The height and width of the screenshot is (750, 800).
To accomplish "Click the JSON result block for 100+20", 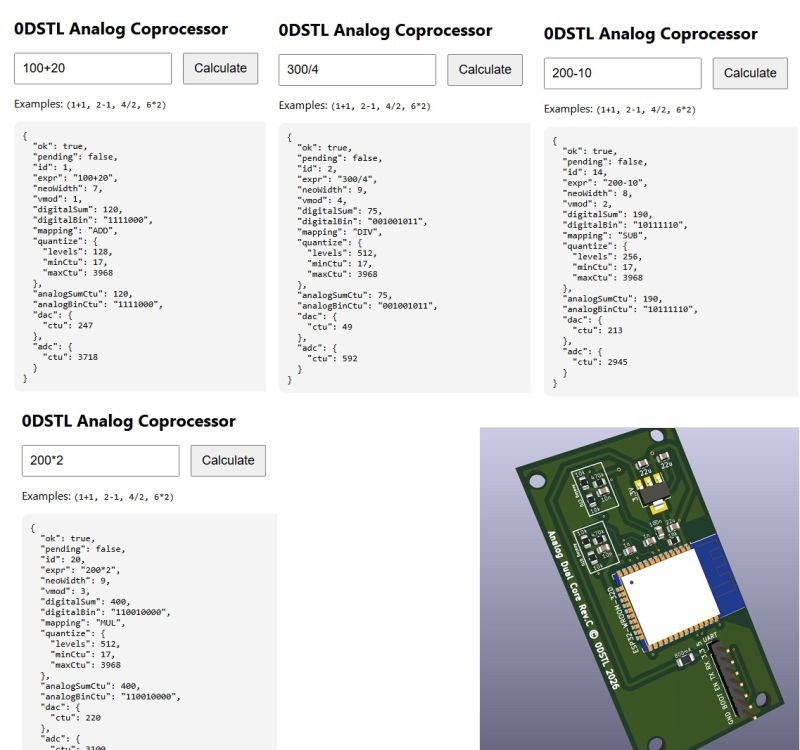I will click(140, 257).
